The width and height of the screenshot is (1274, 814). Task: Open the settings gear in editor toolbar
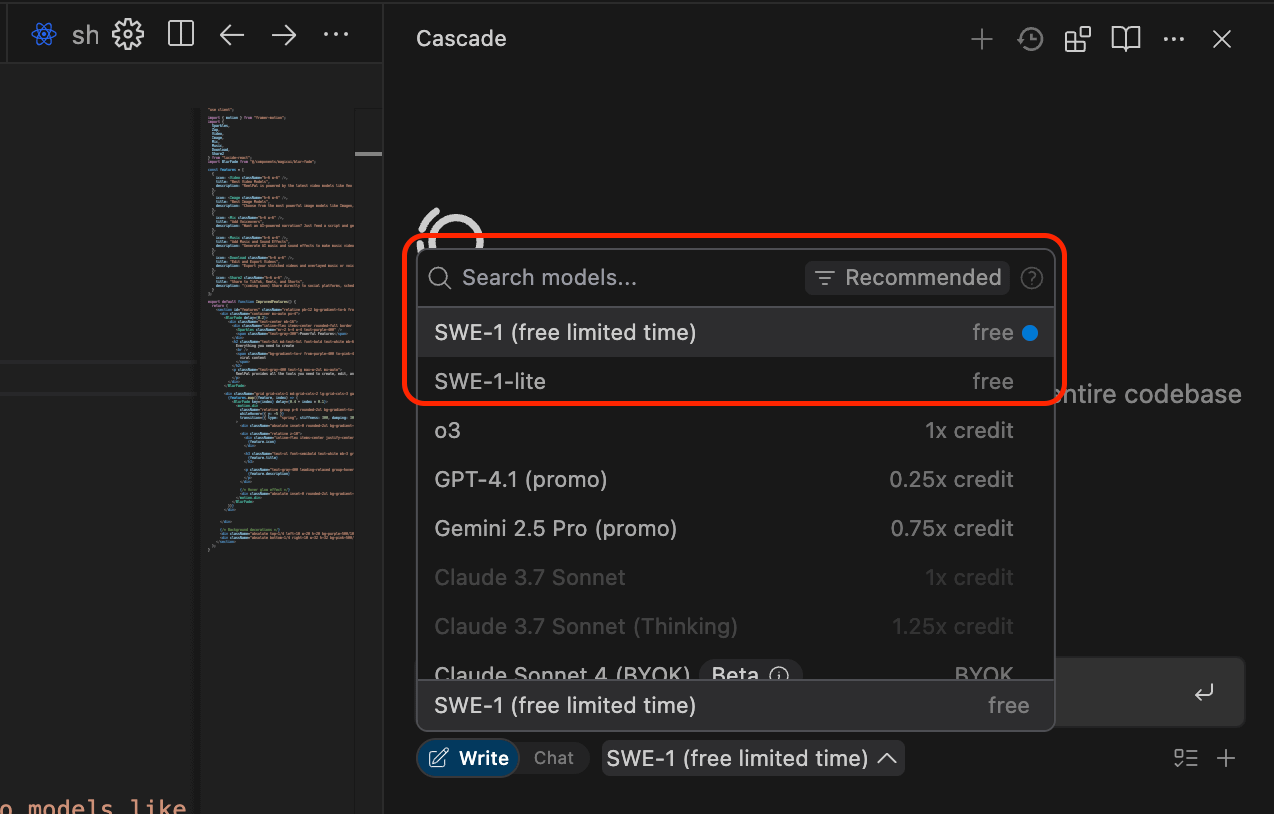coord(128,35)
